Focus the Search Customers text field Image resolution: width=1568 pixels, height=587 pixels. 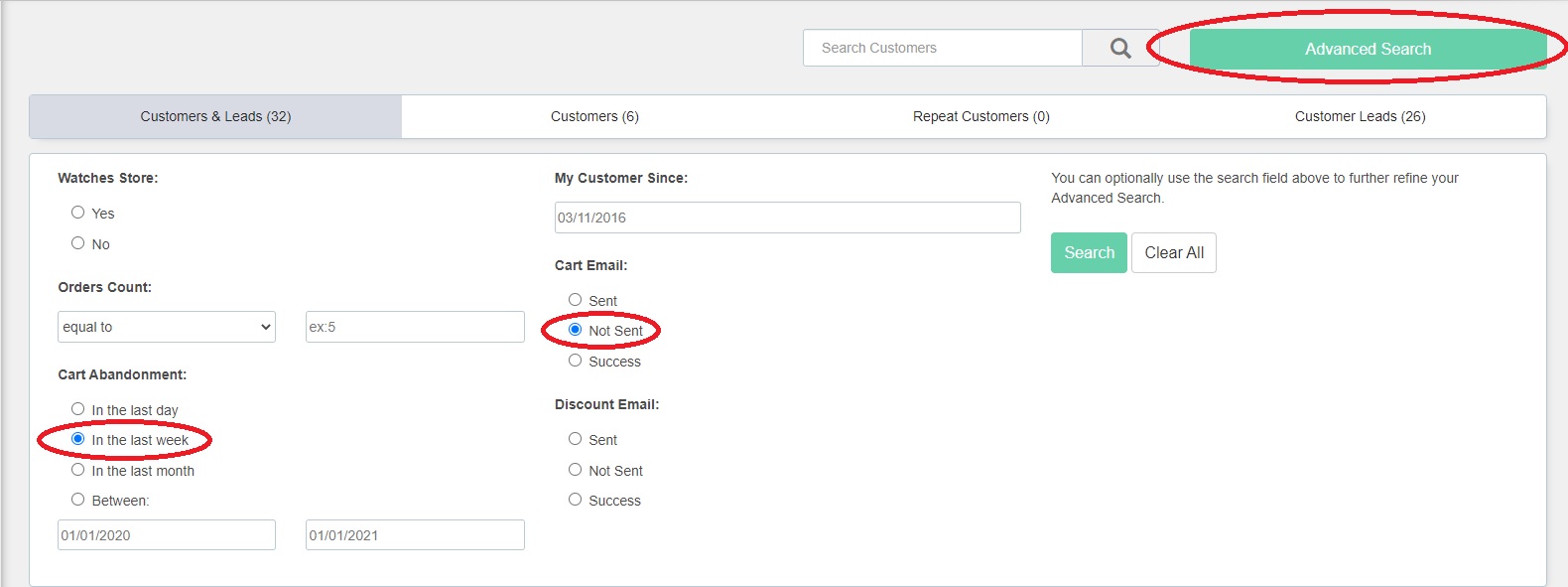942,48
